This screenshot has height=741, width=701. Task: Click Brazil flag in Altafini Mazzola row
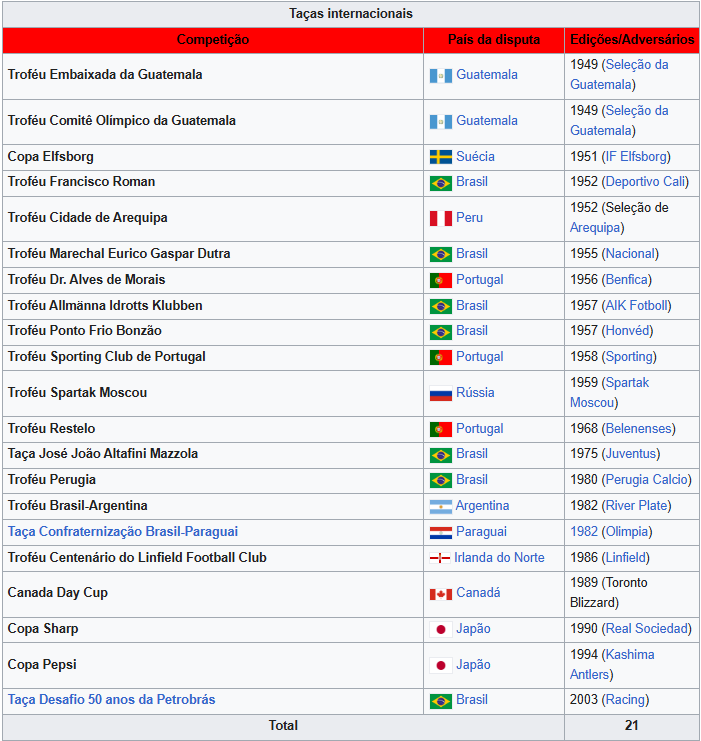coord(441,455)
